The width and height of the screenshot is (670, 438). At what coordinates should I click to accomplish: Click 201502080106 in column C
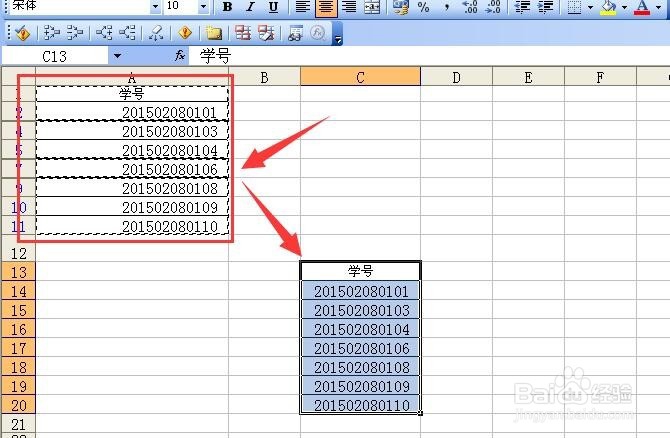(361, 348)
